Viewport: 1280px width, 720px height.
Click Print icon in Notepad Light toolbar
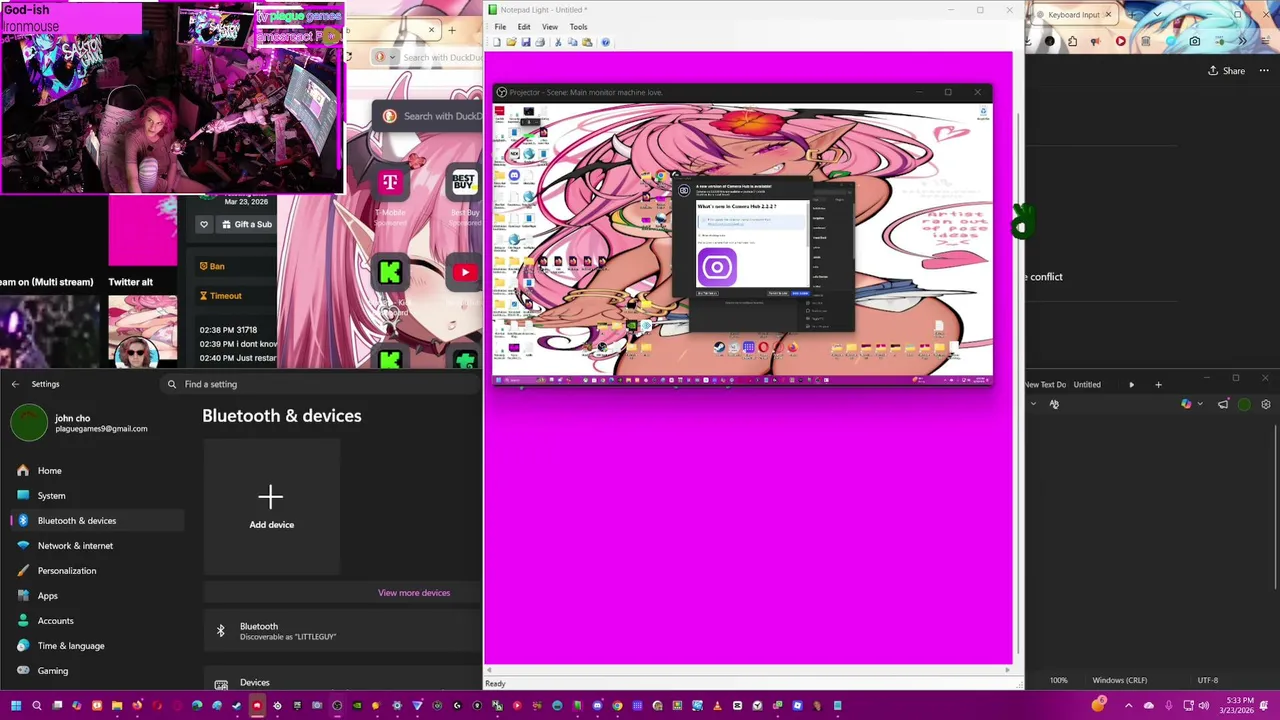pos(540,42)
